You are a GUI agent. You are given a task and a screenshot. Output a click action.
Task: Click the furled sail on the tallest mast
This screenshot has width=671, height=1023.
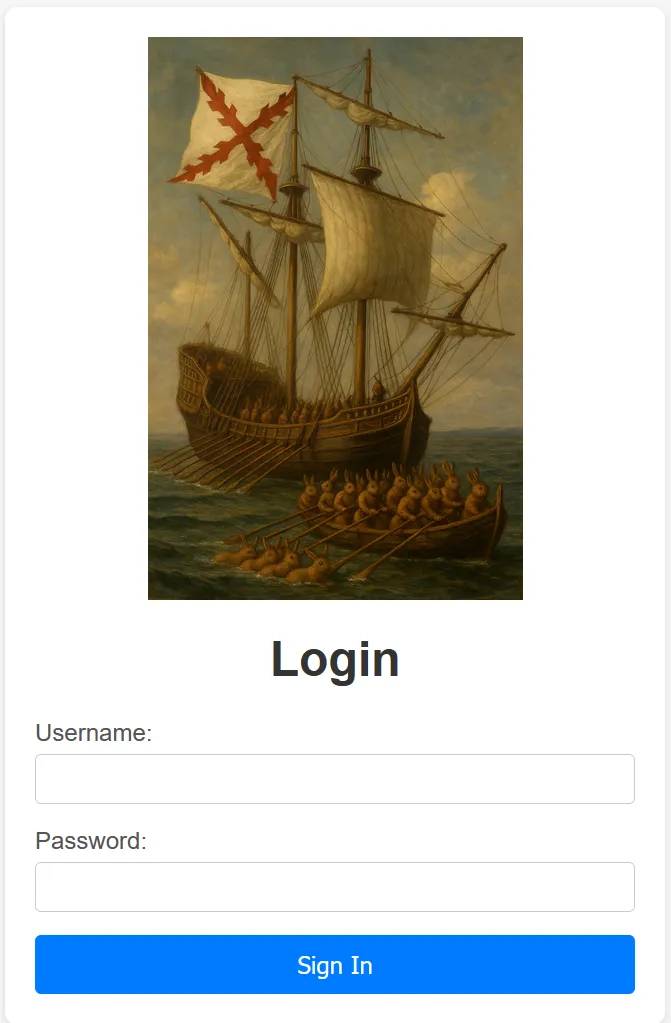(x=372, y=108)
